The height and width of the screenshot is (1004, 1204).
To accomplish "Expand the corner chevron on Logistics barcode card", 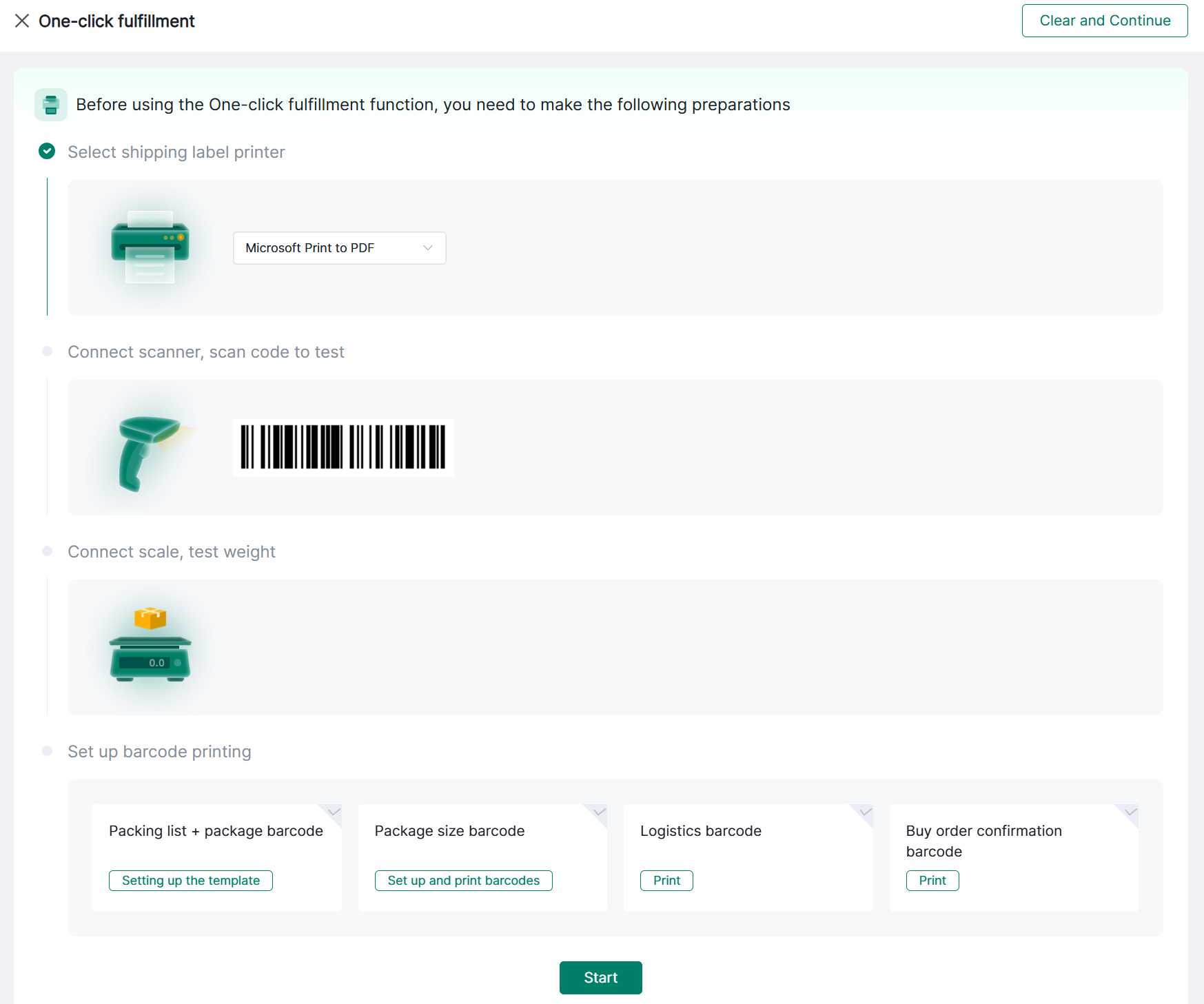I will (864, 813).
